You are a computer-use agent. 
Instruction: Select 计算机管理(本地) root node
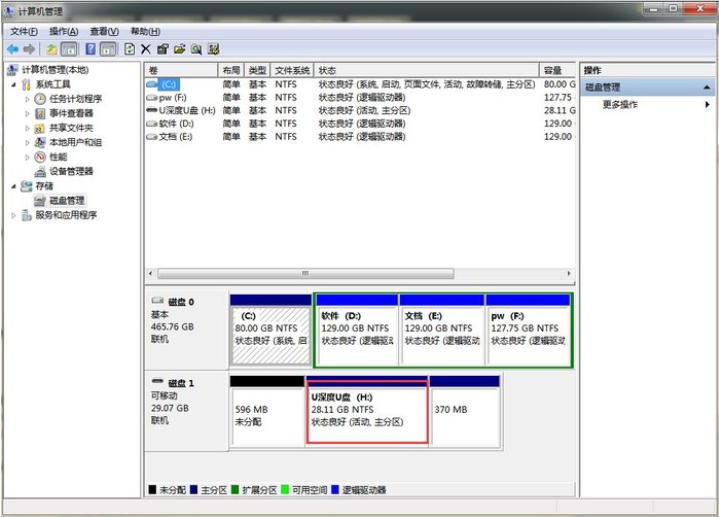[55, 70]
